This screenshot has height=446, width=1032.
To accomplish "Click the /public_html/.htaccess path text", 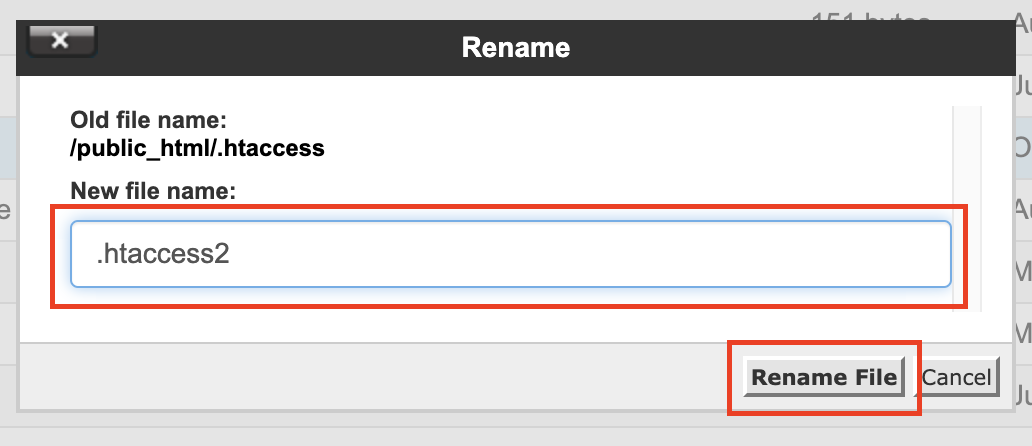I will click(197, 149).
